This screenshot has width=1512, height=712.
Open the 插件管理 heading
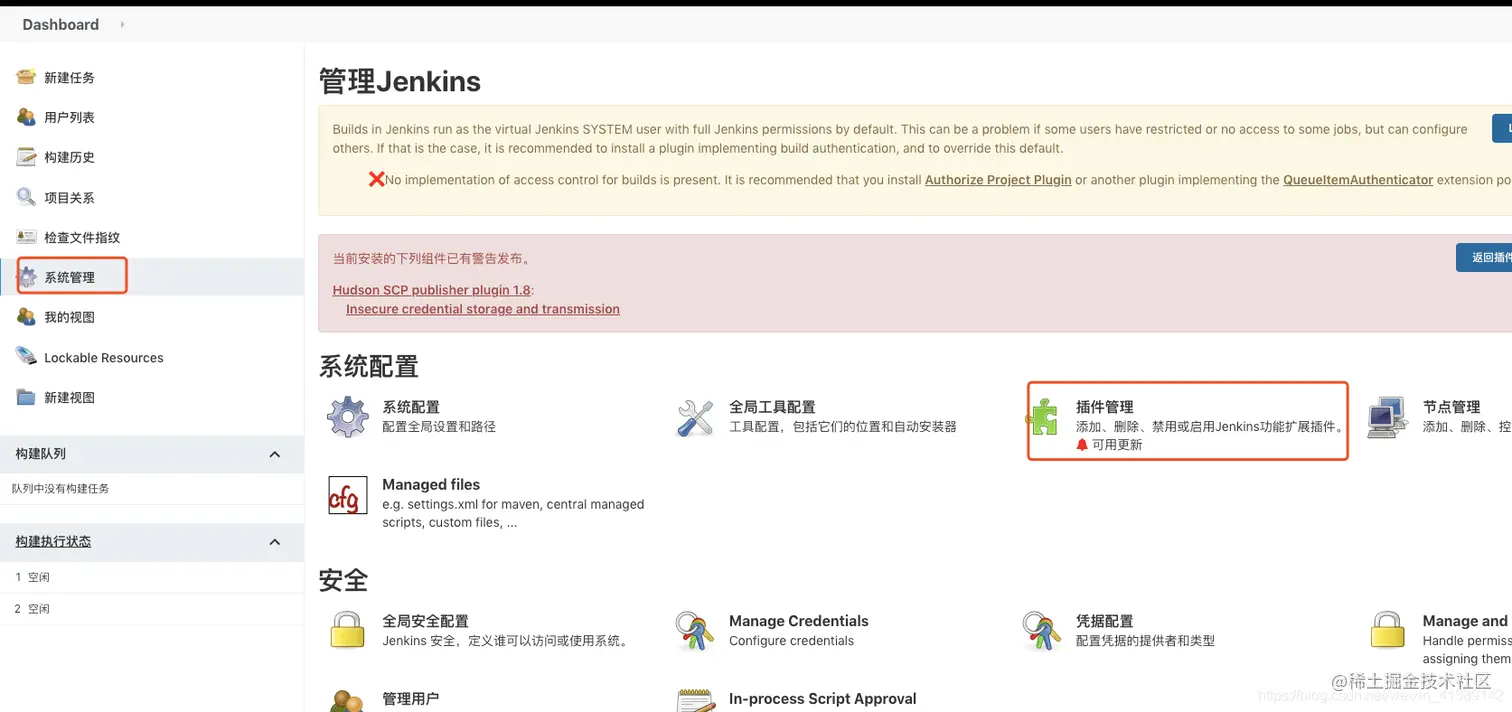tap(1105, 407)
